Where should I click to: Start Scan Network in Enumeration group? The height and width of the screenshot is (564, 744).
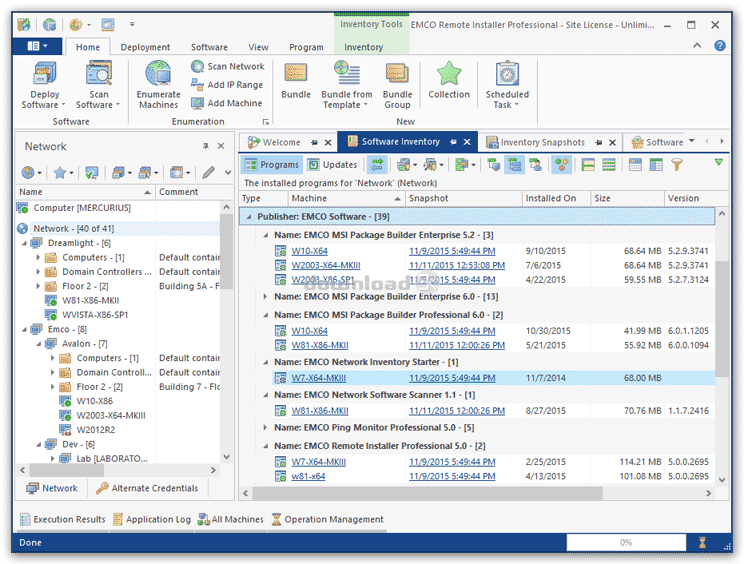[228, 66]
